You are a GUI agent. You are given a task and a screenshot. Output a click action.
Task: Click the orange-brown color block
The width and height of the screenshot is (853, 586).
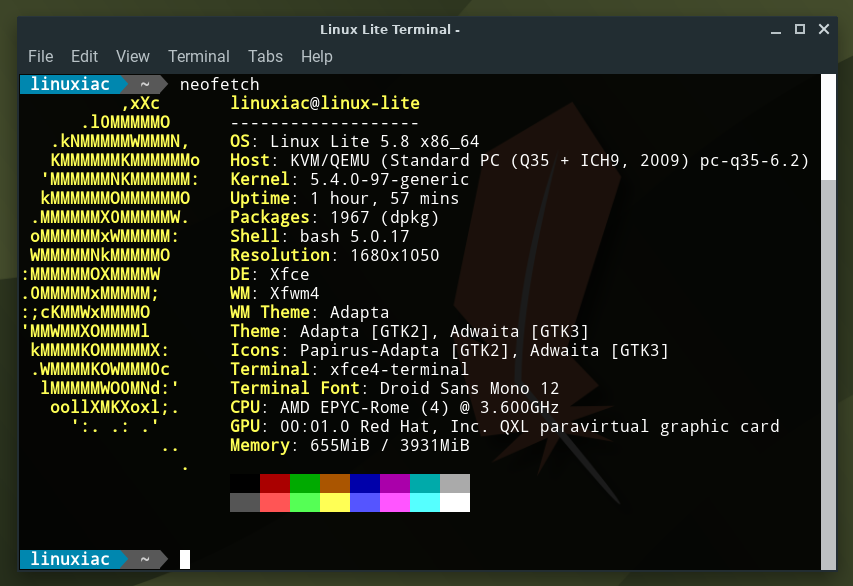pos(335,483)
